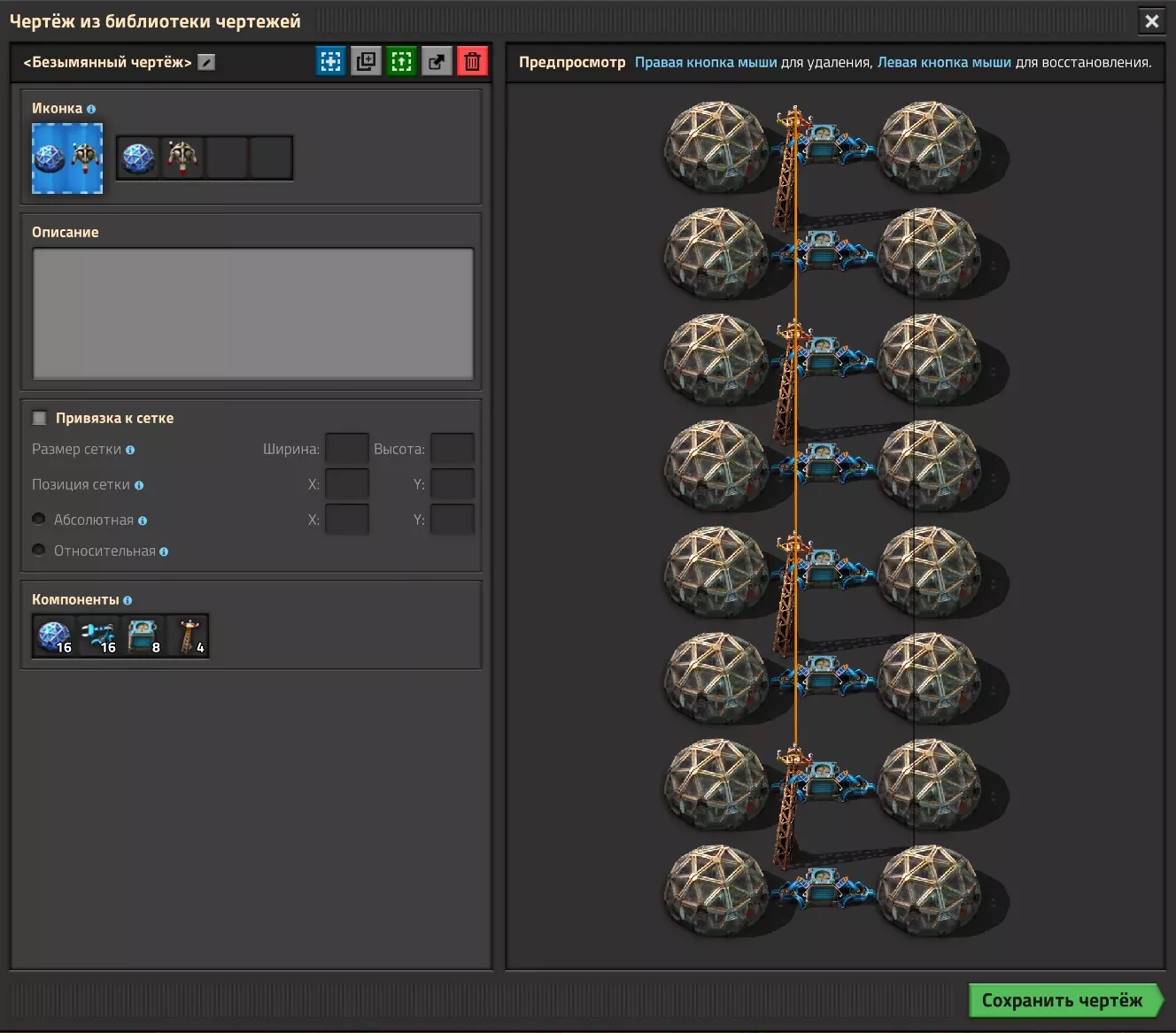This screenshot has height=1033, width=1176.
Task: Save the blueprint with Сохранить чертёж
Action: tap(1065, 1000)
